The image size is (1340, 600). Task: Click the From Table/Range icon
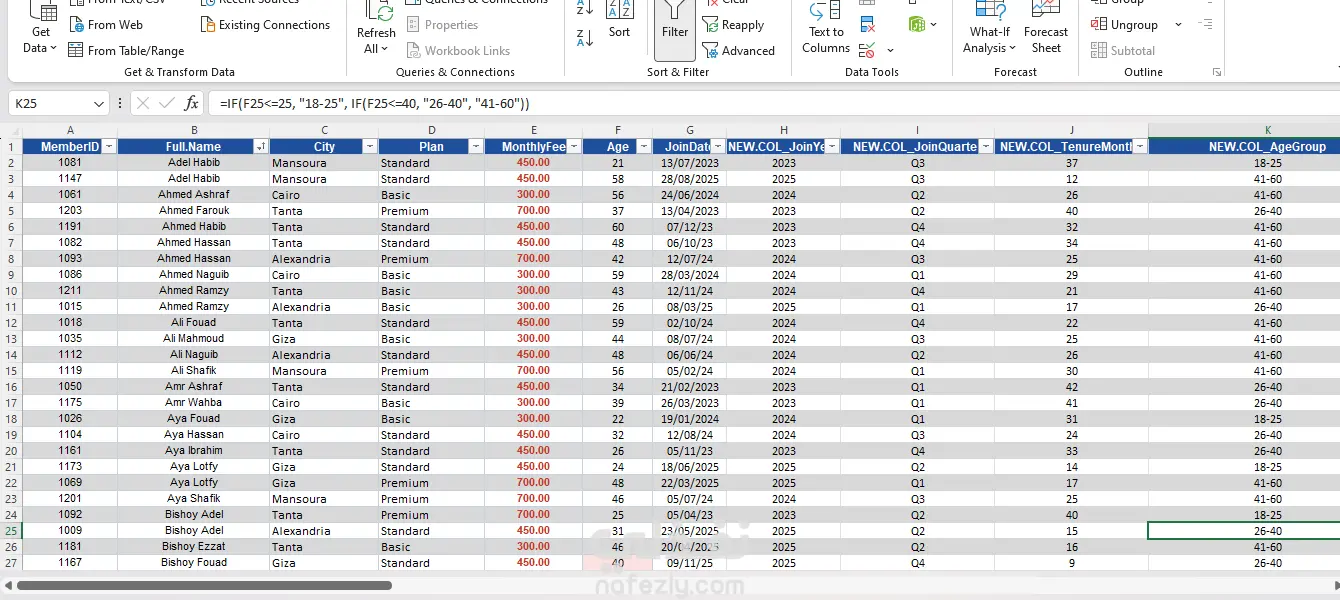point(76,50)
